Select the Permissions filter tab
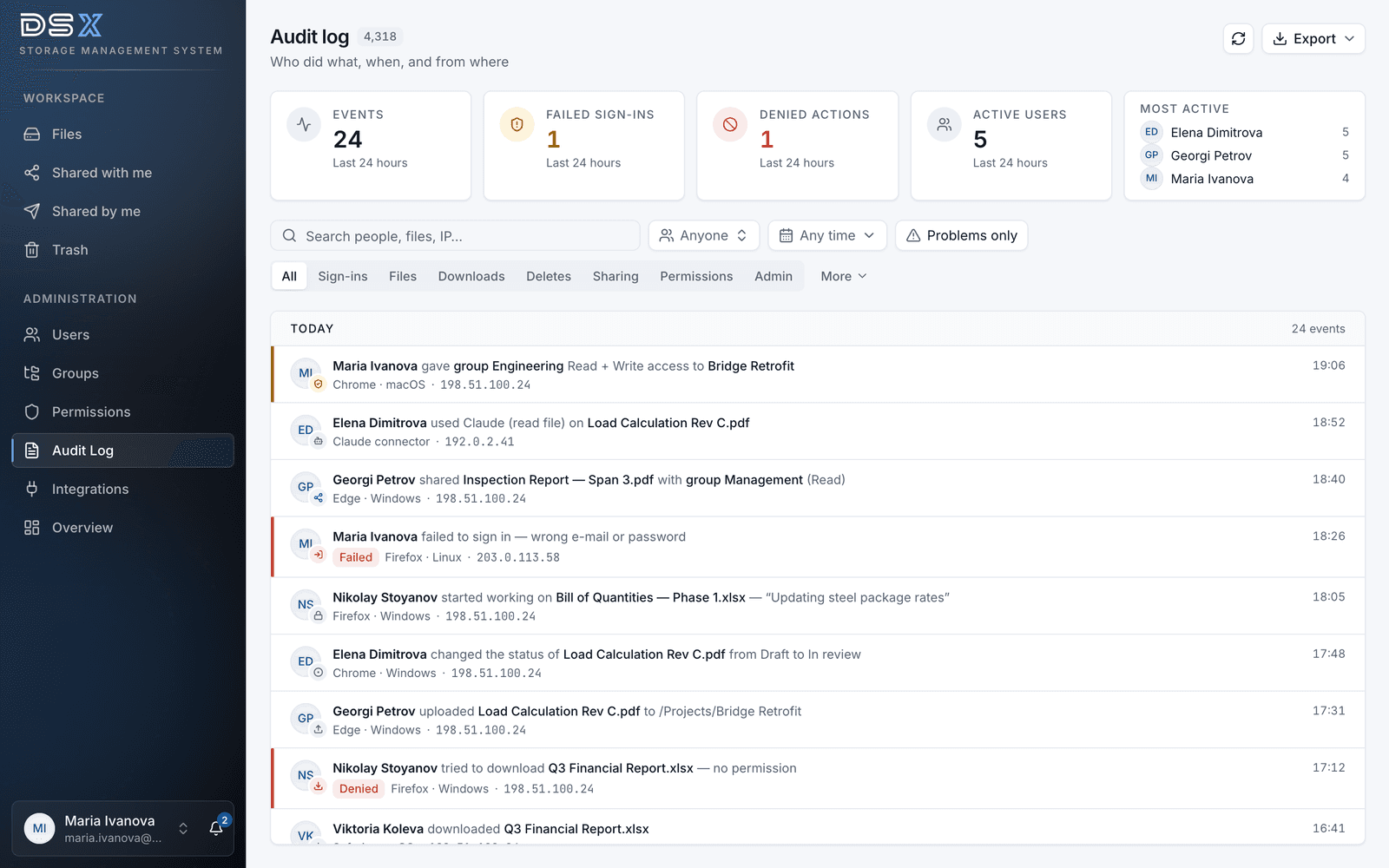The height and width of the screenshot is (868, 1389). click(x=696, y=276)
